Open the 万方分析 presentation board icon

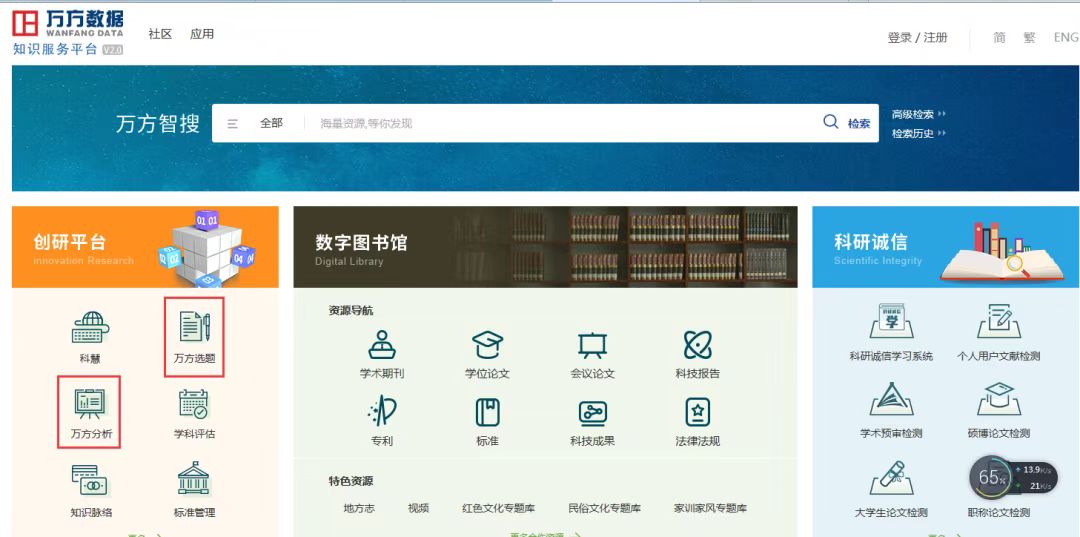click(x=90, y=403)
